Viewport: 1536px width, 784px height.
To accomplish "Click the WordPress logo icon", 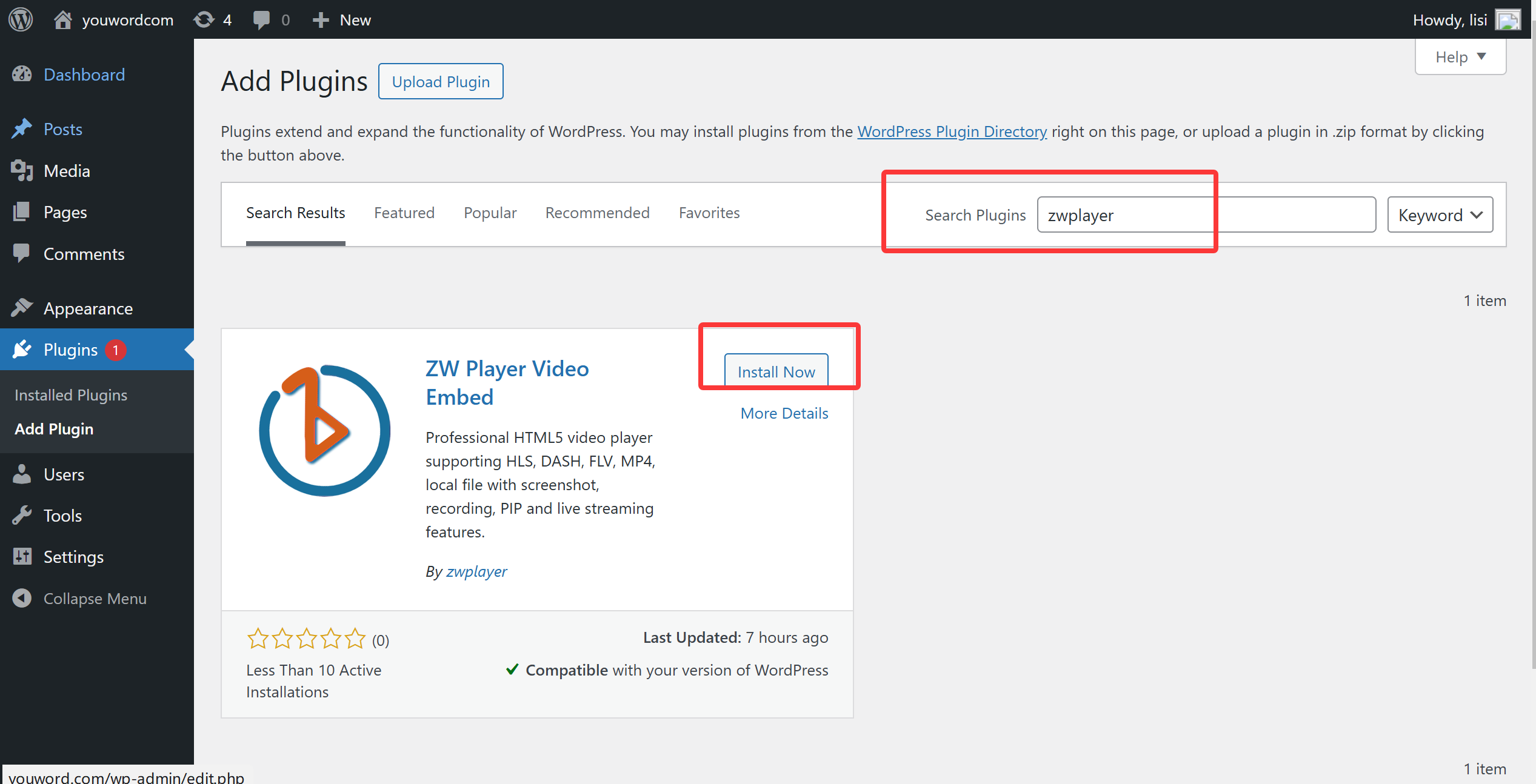I will (21, 19).
